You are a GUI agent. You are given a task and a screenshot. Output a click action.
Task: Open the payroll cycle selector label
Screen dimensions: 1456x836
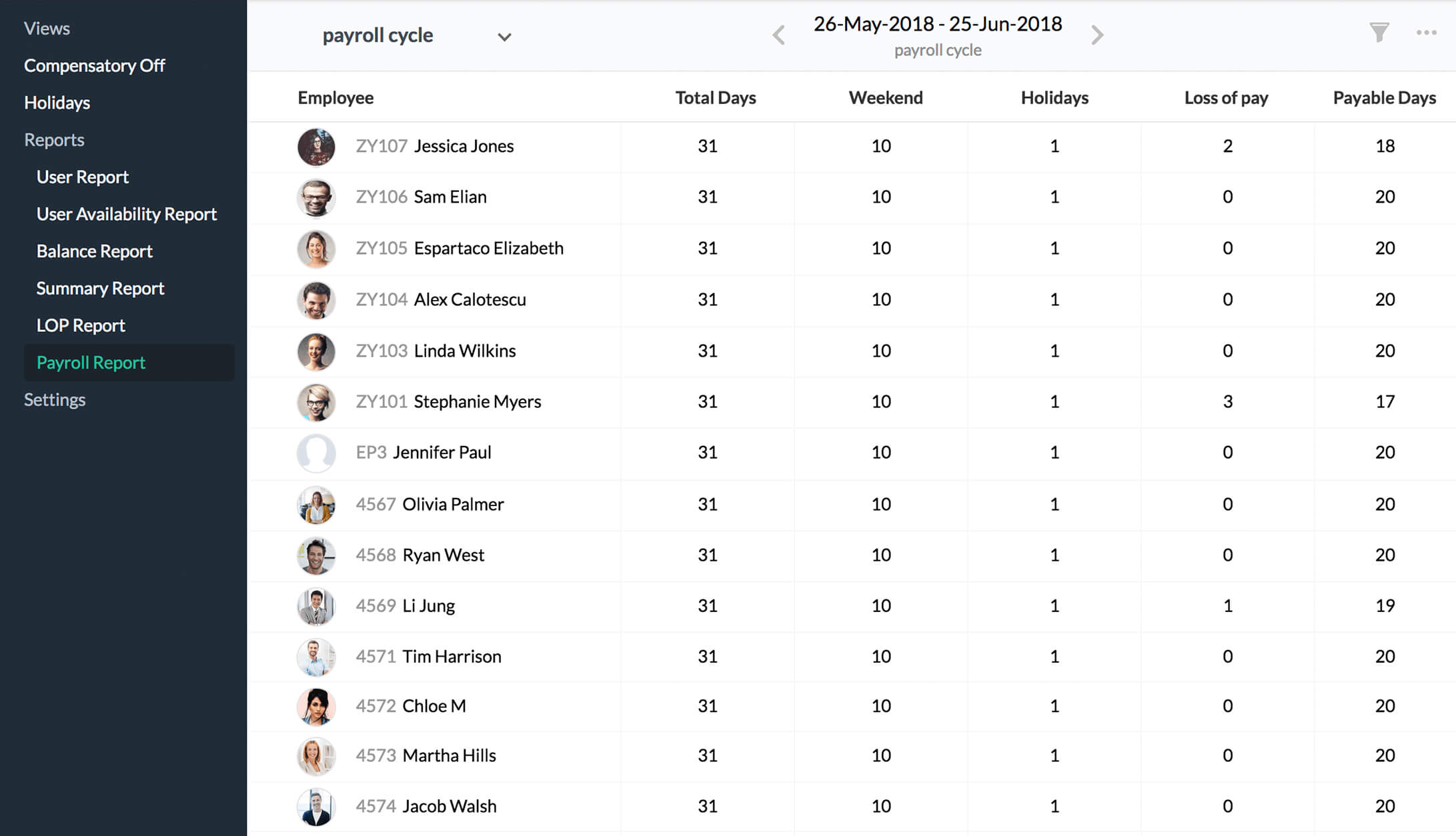click(x=378, y=35)
